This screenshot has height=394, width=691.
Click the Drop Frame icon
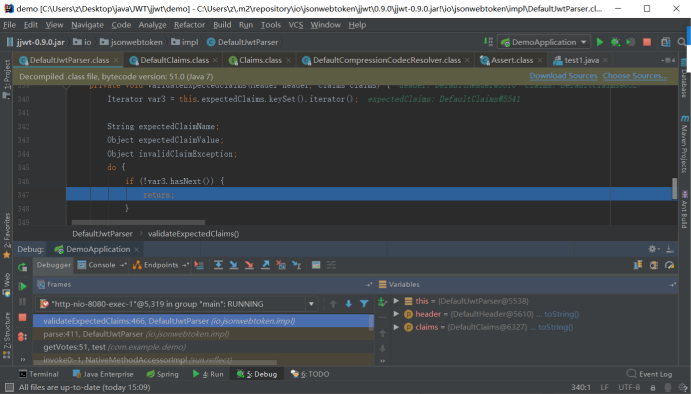[281, 265]
